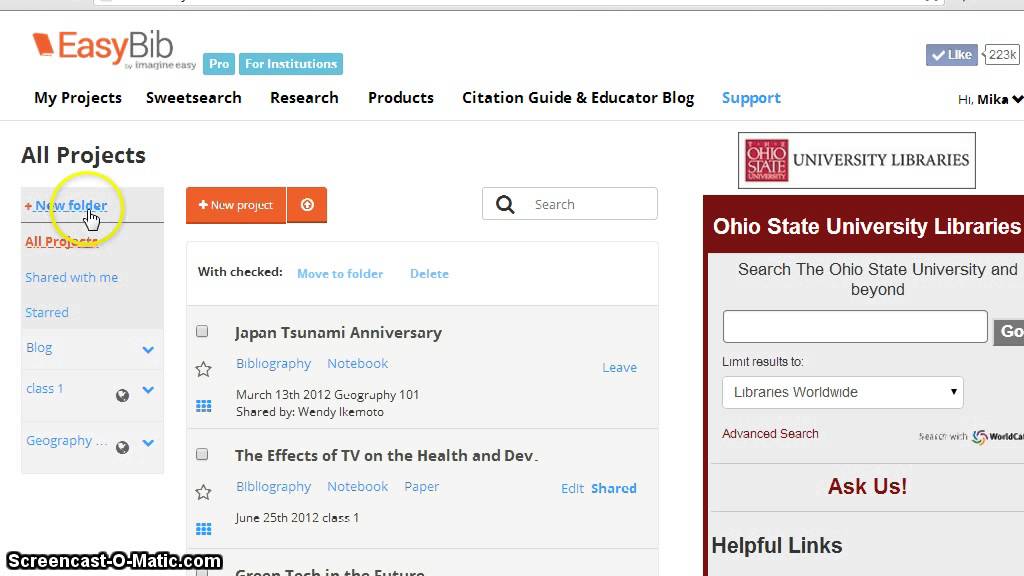Image resolution: width=1024 pixels, height=576 pixels.
Task: Click globe icon next to Geography folder
Action: (122, 447)
